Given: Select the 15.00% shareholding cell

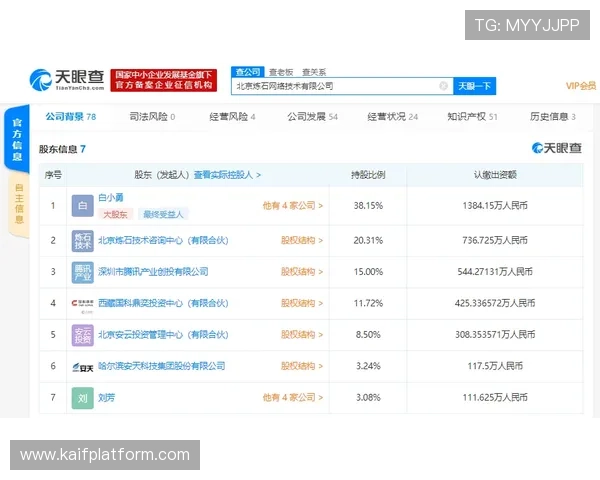Looking at the screenshot, I should coord(368,272).
